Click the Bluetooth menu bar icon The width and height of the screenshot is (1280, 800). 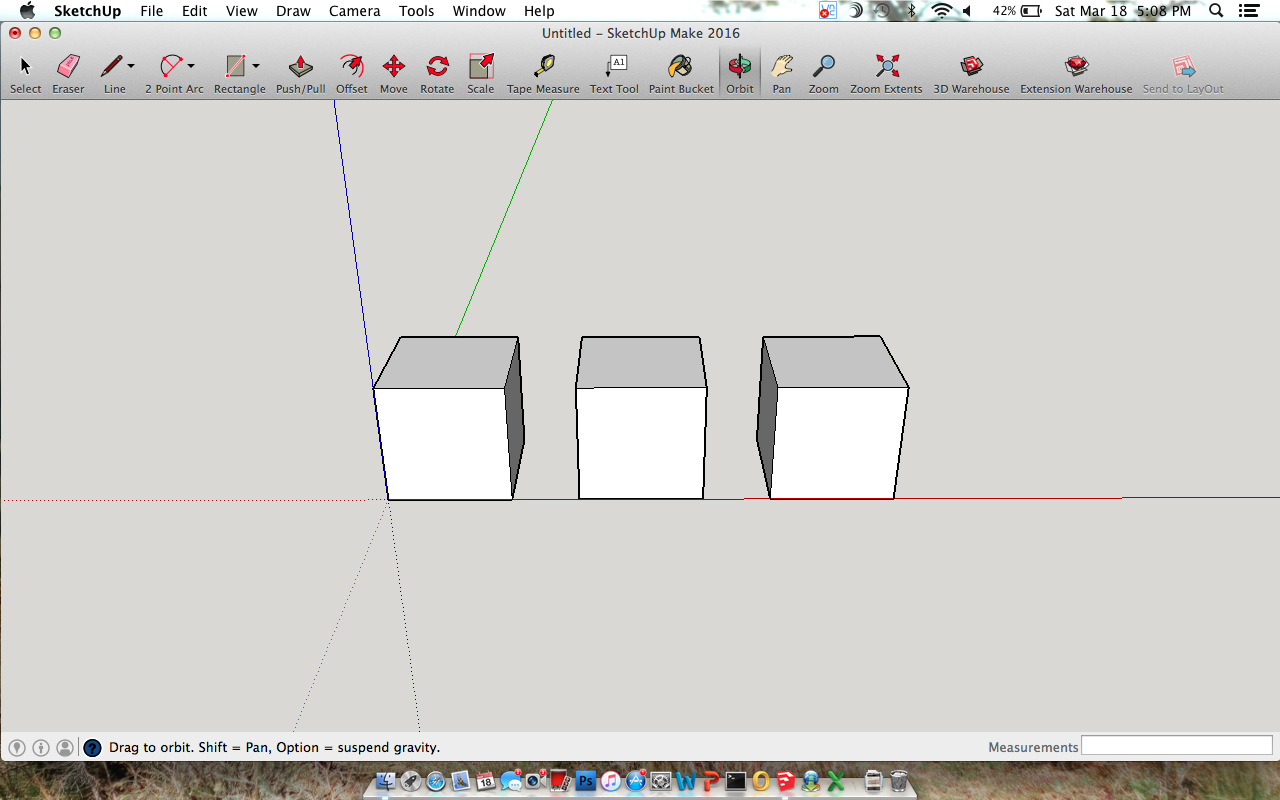[911, 11]
